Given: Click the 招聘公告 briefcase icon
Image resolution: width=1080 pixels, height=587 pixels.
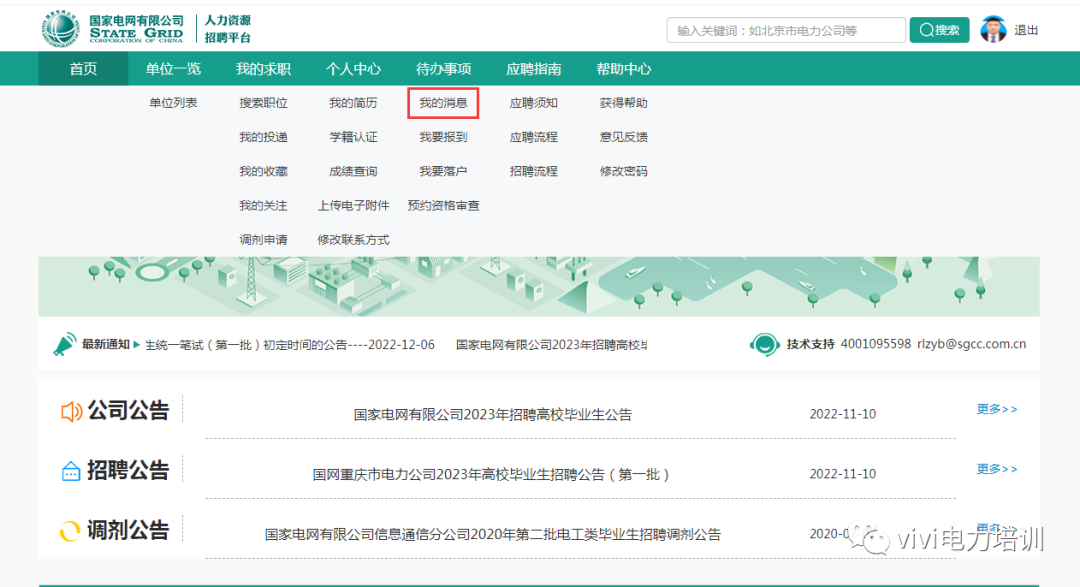Looking at the screenshot, I should click(71, 471).
